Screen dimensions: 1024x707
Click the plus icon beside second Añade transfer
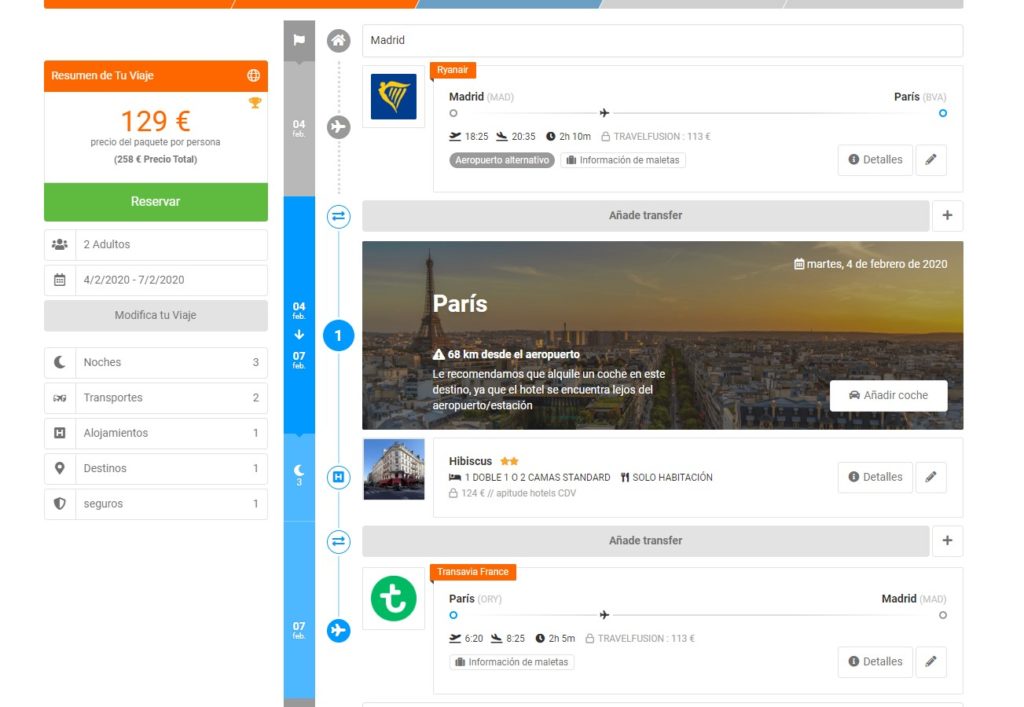click(x=947, y=541)
